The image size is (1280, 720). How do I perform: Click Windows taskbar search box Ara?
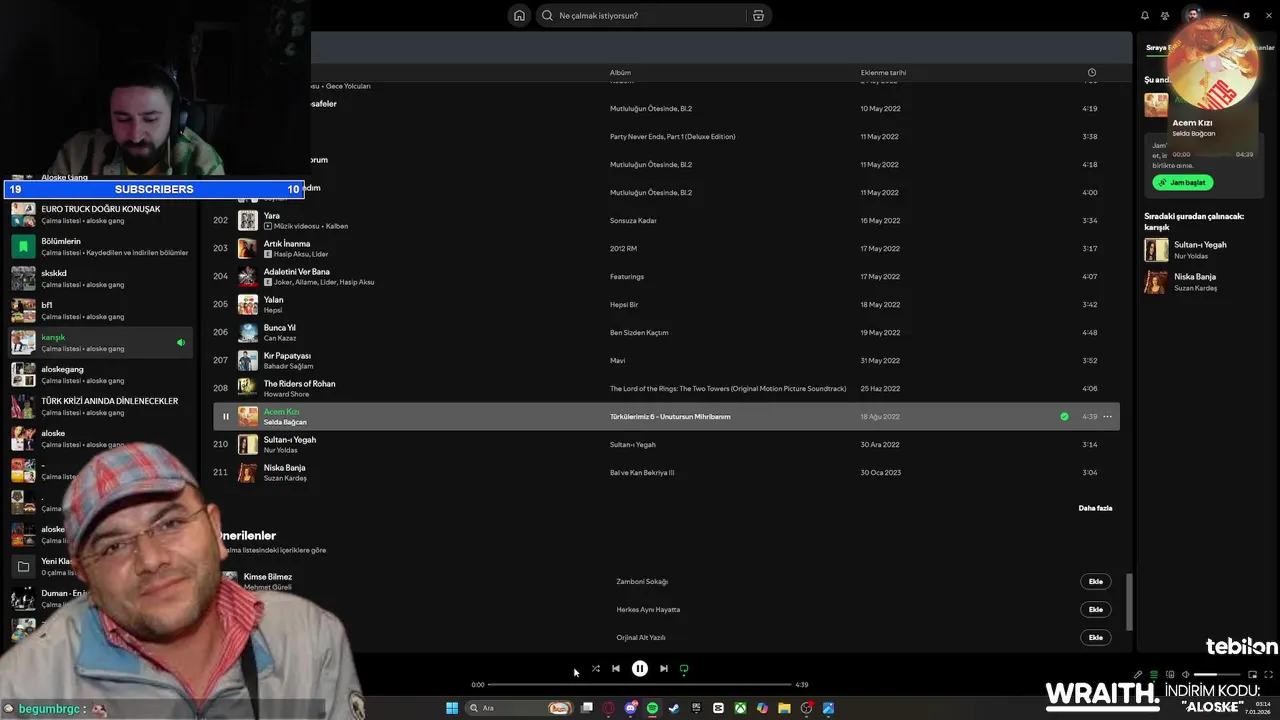tap(517, 708)
